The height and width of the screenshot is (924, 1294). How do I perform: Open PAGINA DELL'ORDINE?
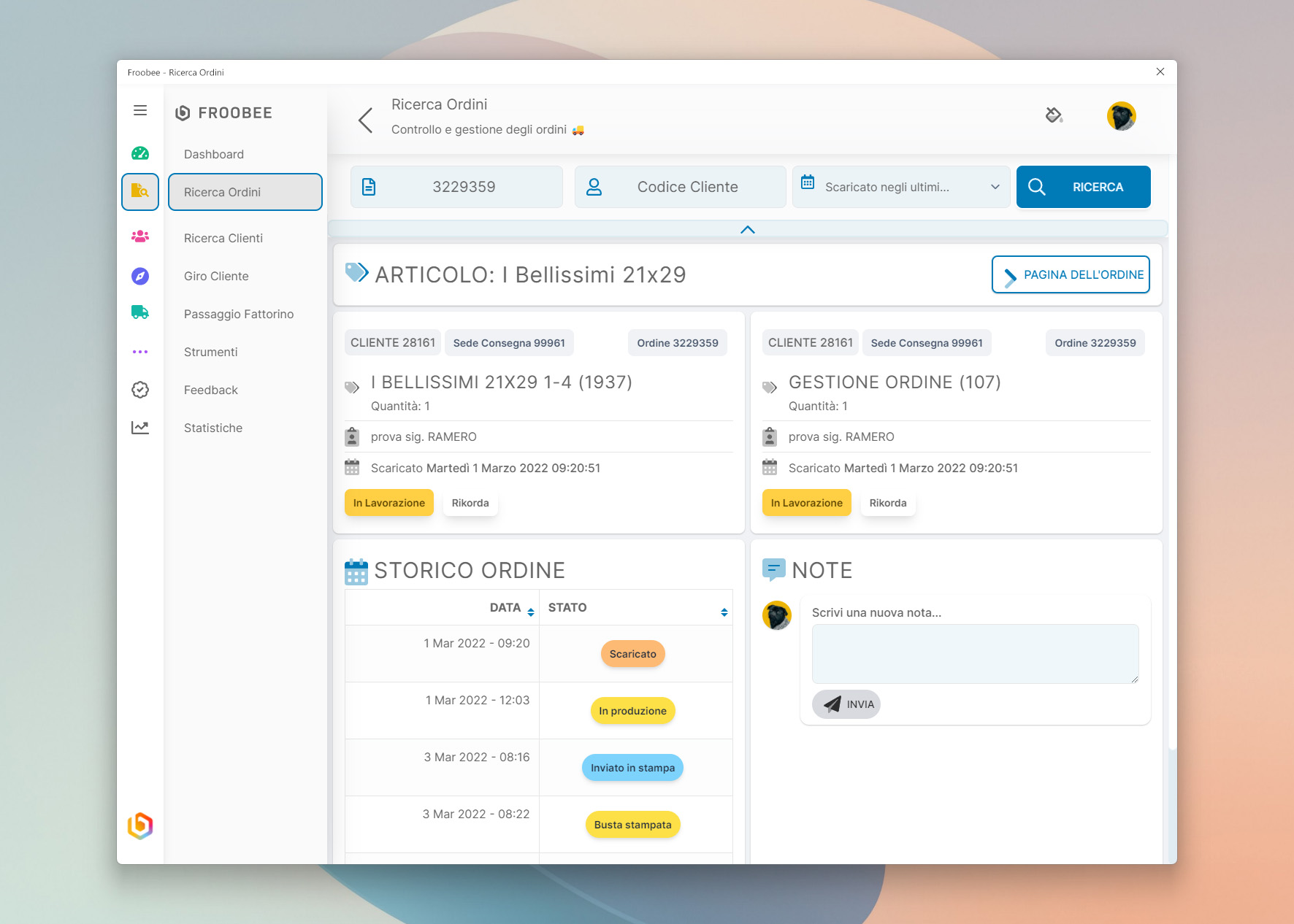(x=1071, y=274)
